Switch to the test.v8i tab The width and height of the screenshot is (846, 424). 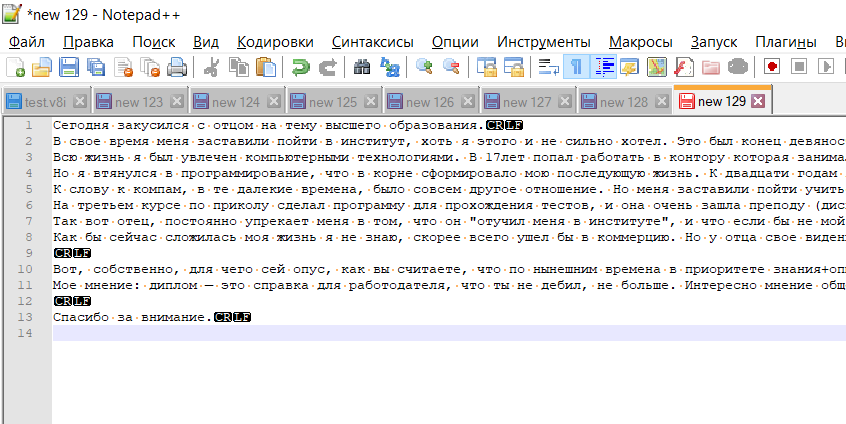45,101
